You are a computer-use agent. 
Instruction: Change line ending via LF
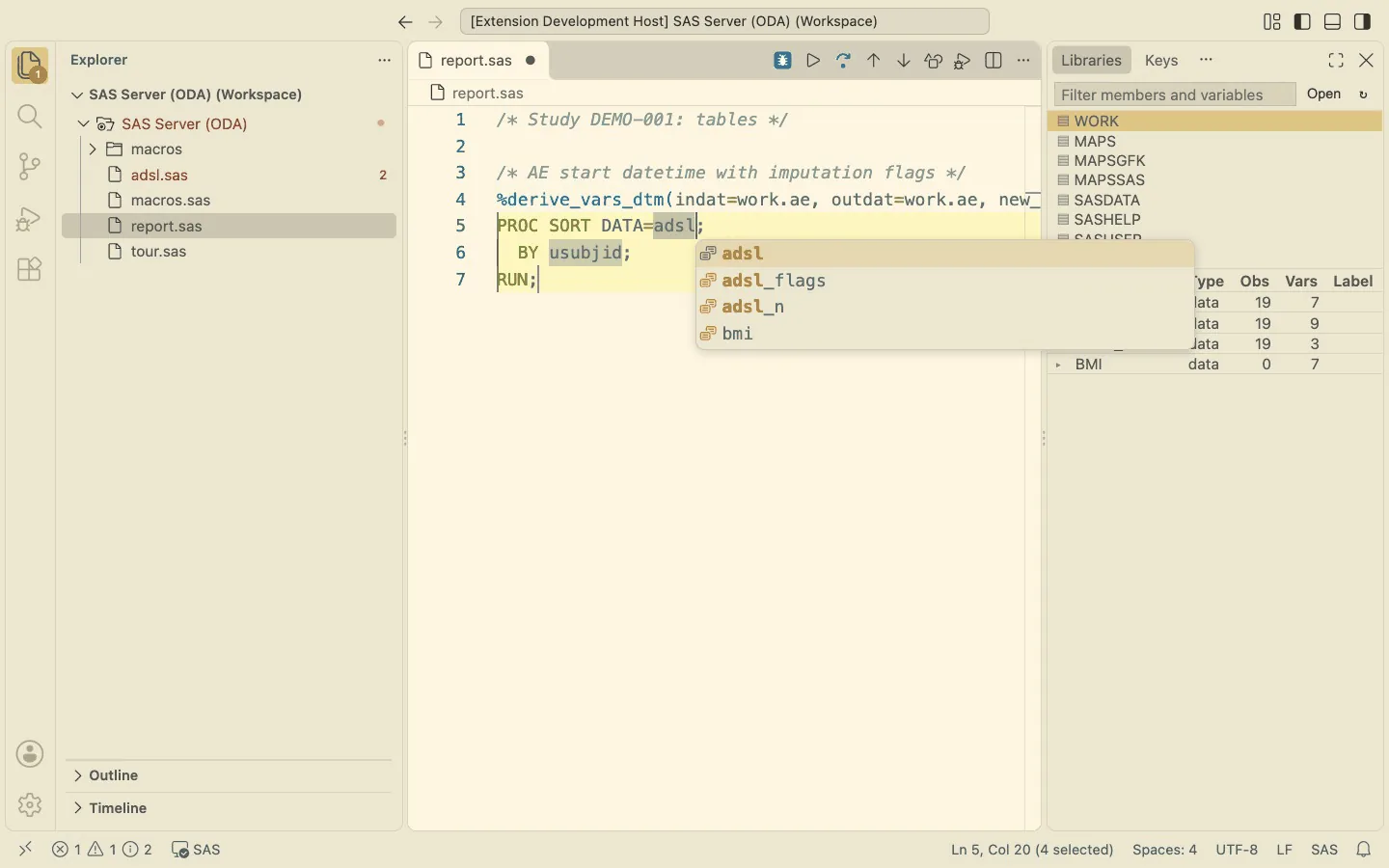pos(1285,850)
